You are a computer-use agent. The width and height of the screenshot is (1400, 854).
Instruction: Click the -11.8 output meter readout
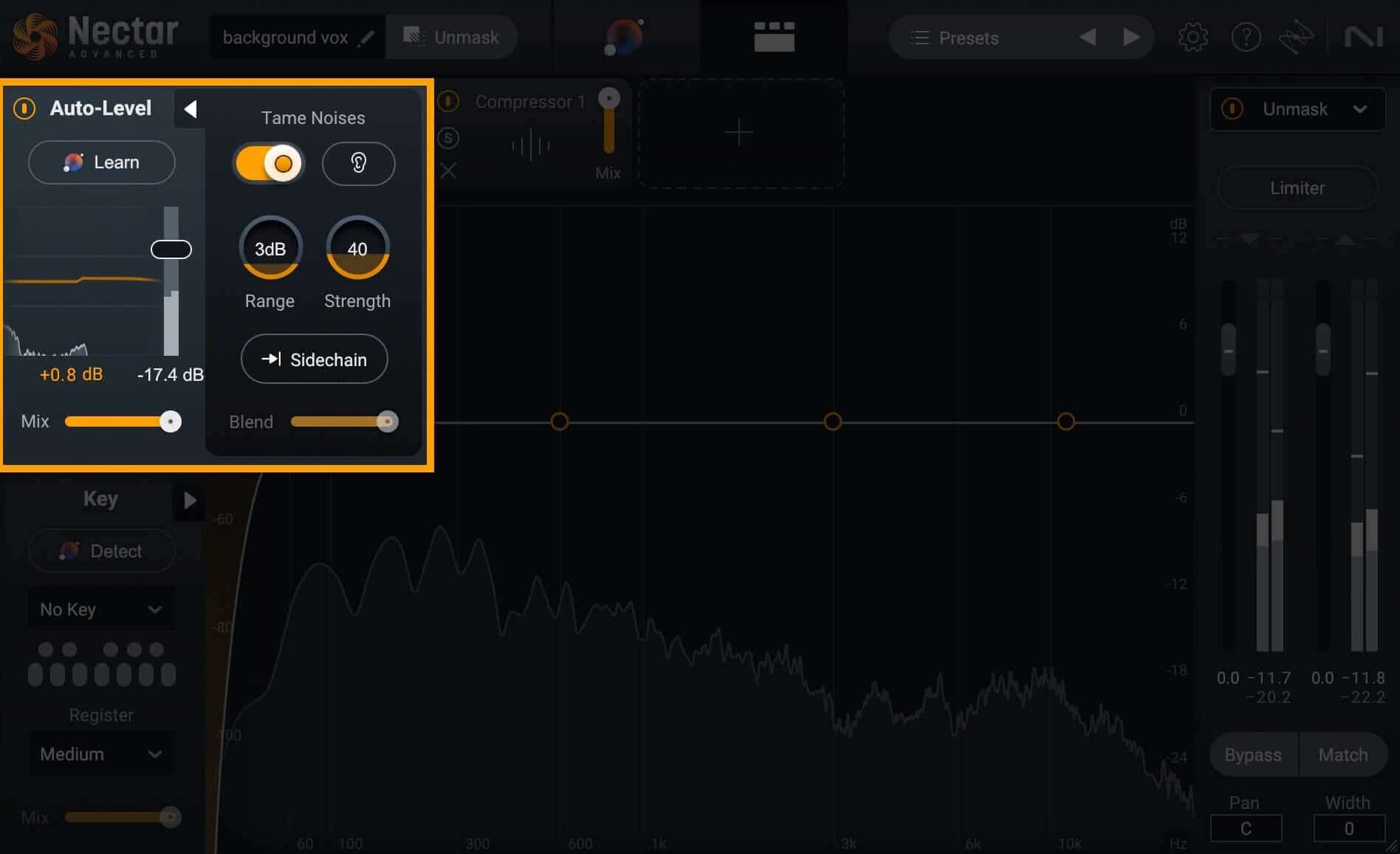(x=1363, y=678)
